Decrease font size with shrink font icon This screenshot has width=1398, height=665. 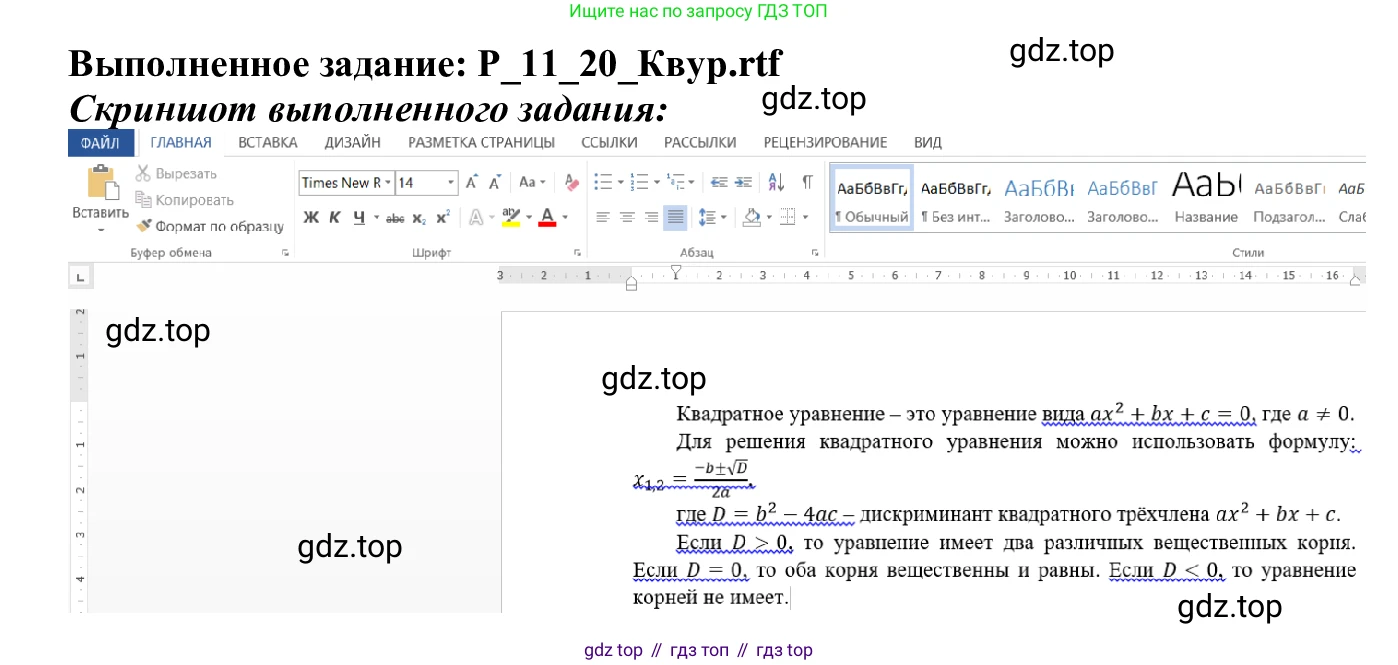[494, 182]
